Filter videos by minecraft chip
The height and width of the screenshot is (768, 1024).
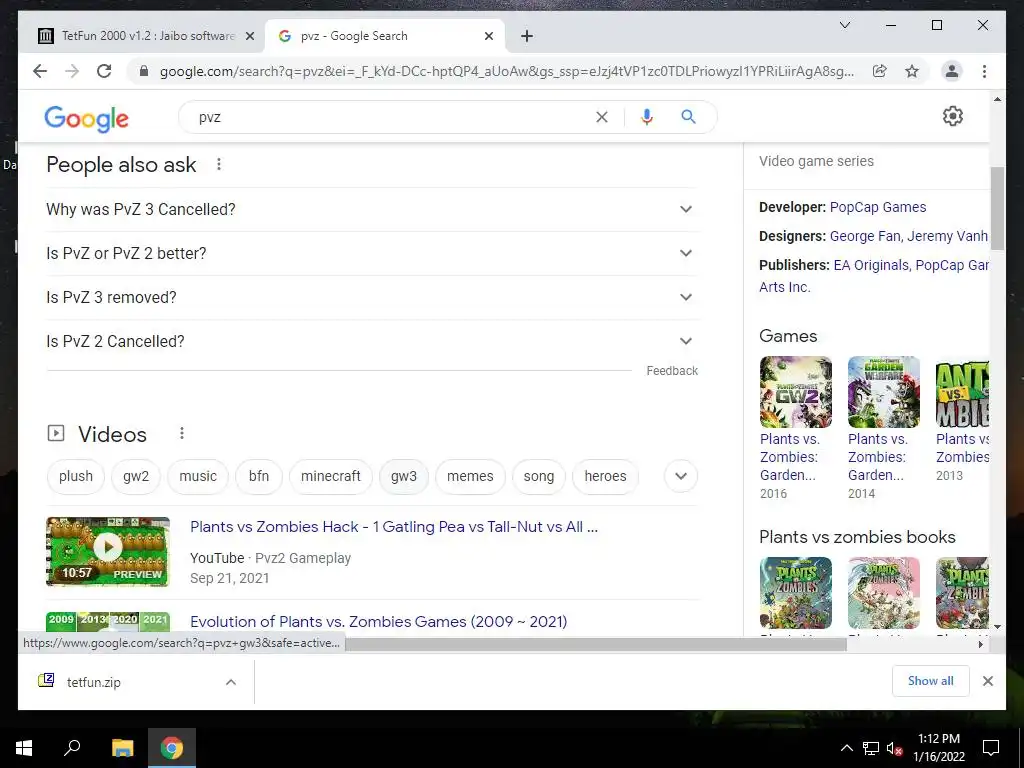point(330,476)
